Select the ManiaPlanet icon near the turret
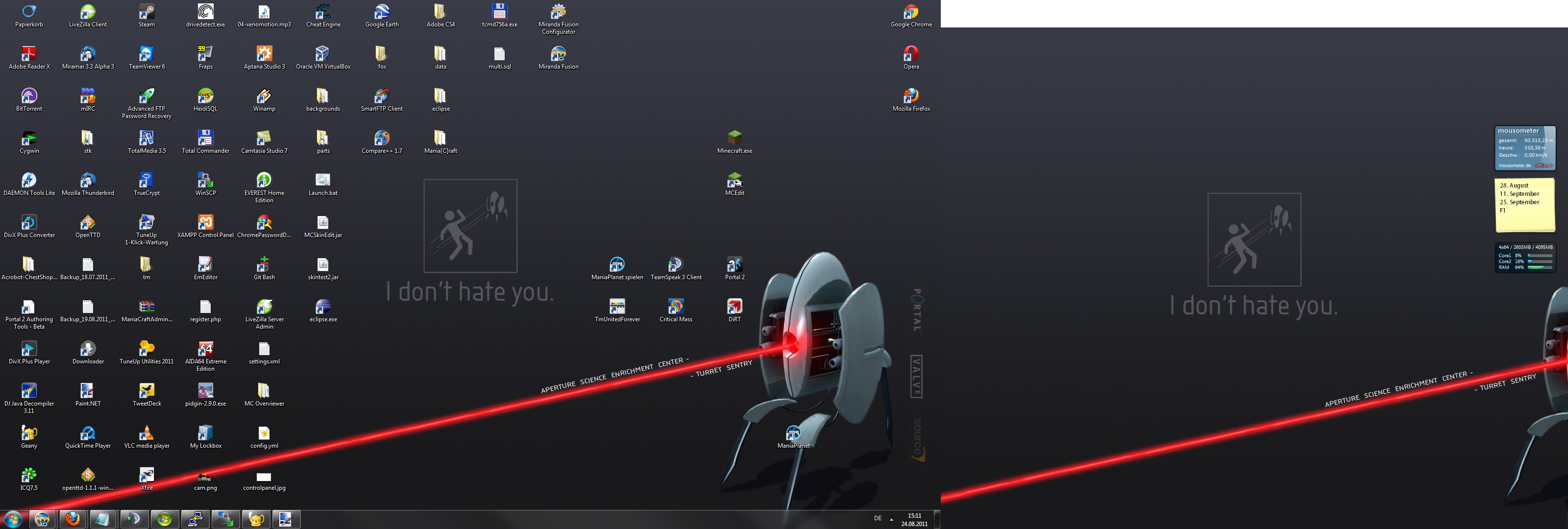 [793, 436]
